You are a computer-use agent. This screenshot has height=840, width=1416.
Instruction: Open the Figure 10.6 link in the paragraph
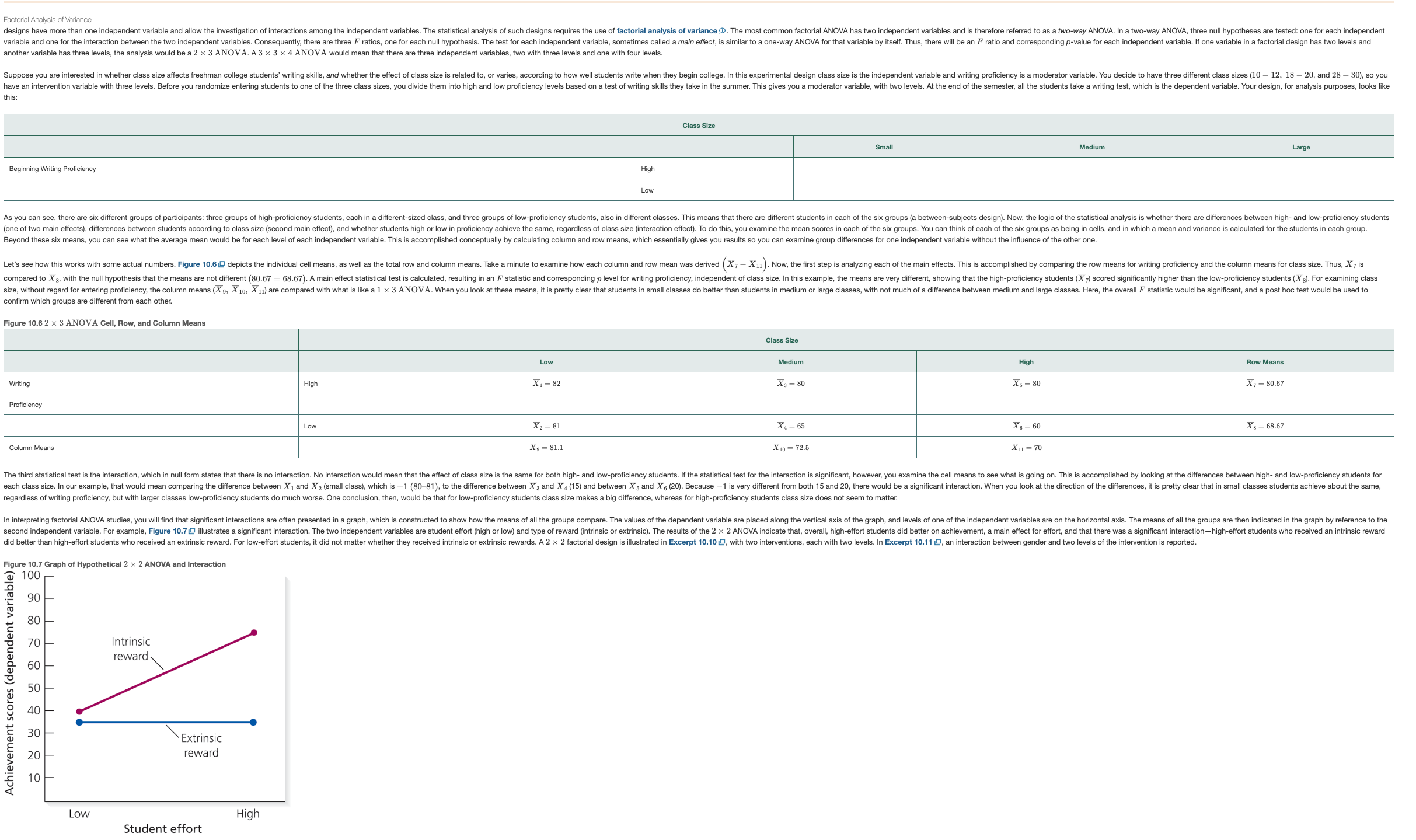click(x=197, y=264)
